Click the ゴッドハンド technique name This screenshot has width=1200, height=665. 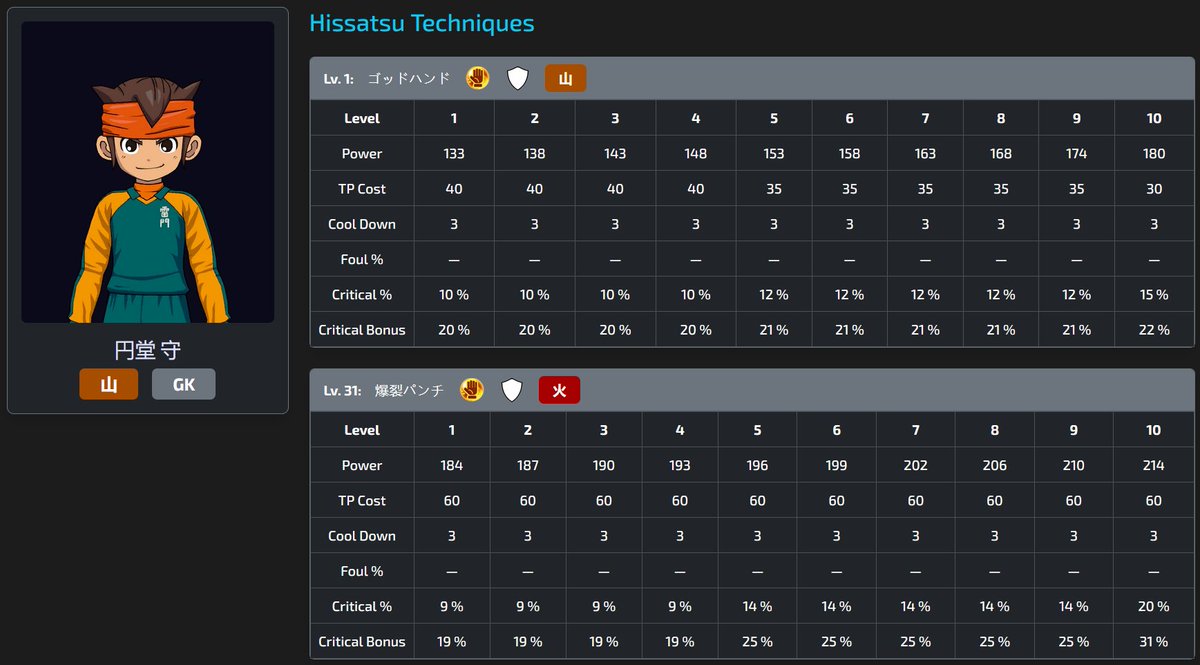point(409,78)
